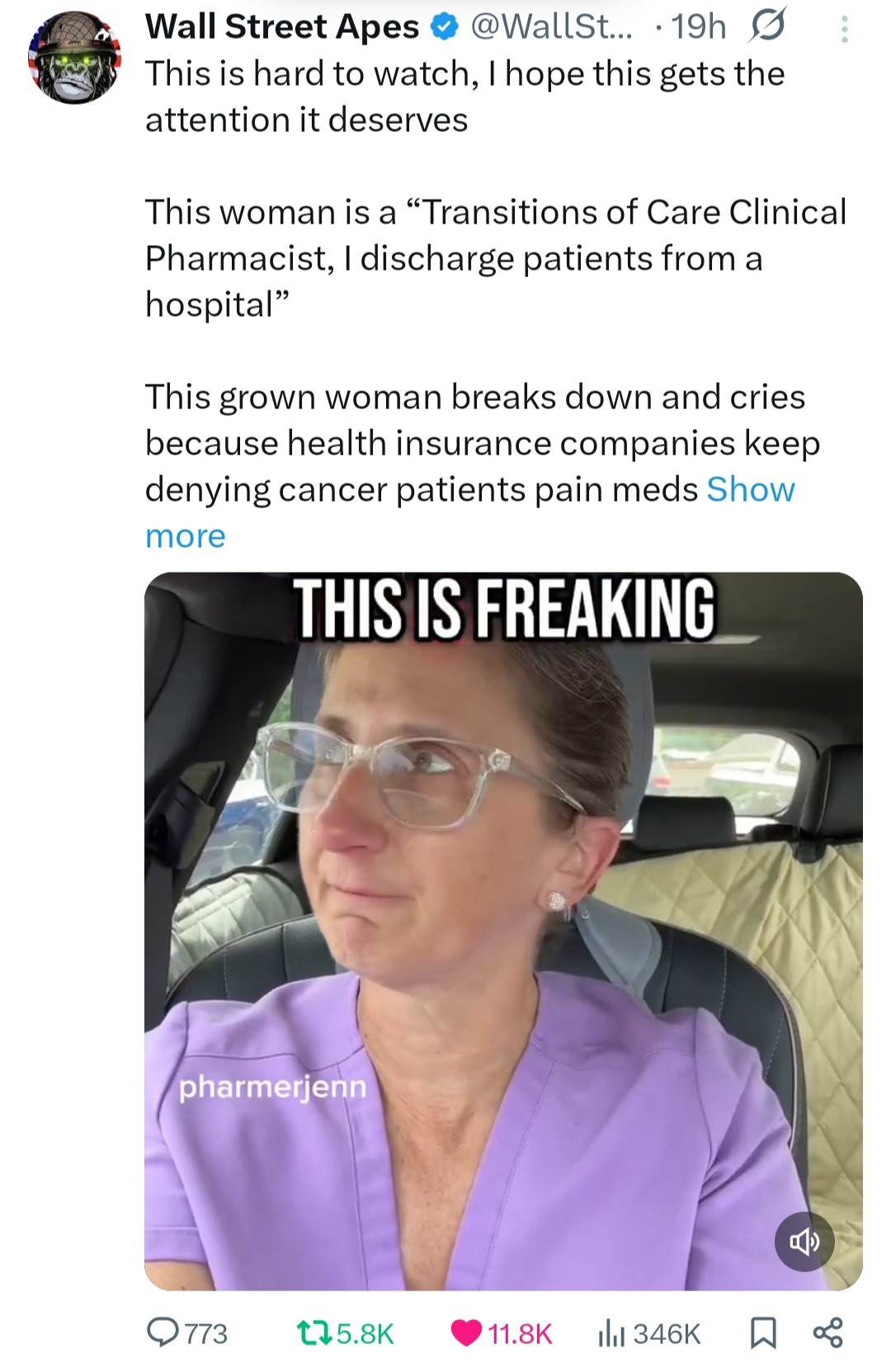
Task: View post analytics bar-chart icon
Action: pyautogui.click(x=612, y=1332)
